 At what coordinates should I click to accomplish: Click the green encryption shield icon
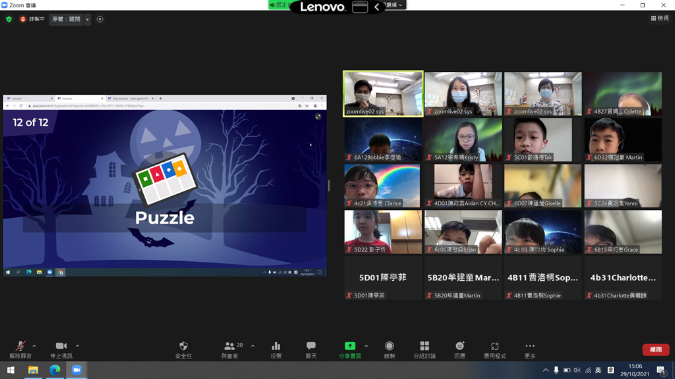point(9,19)
